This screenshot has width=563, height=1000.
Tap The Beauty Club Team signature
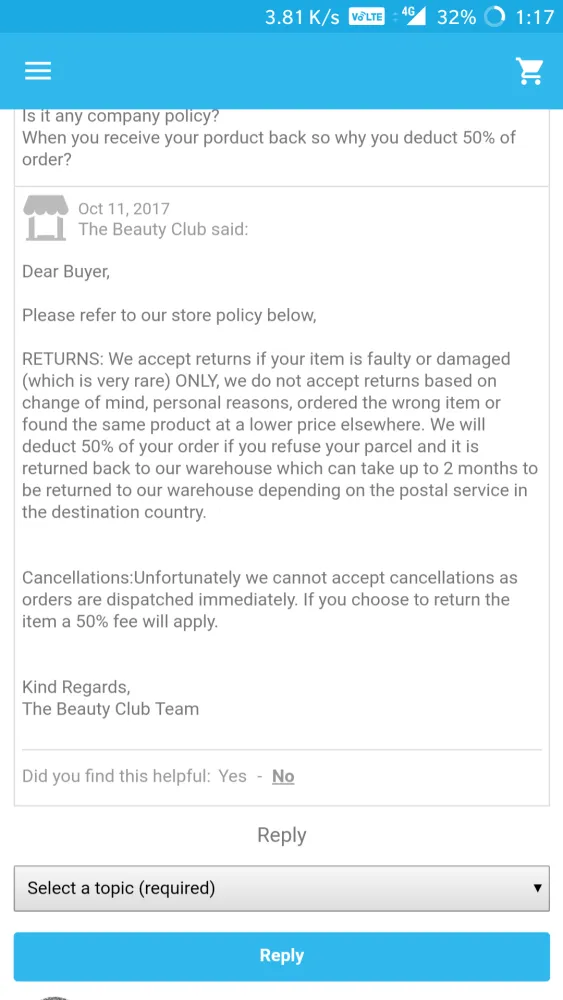(110, 709)
